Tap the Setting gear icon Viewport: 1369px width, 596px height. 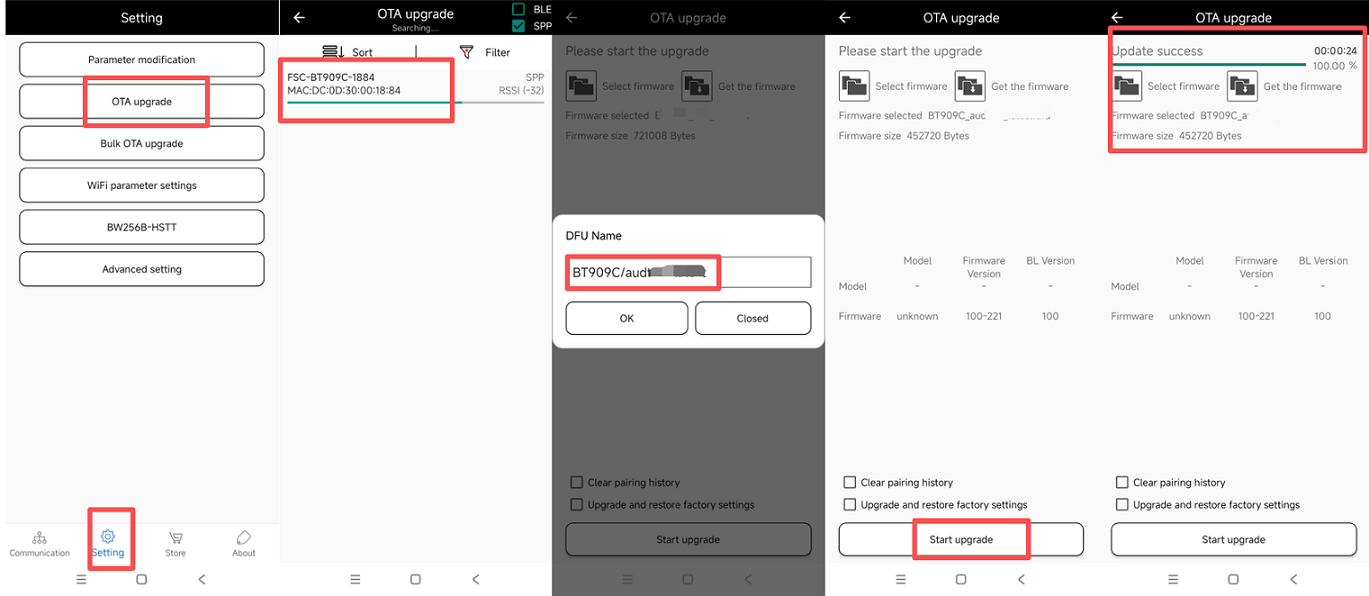pos(108,537)
